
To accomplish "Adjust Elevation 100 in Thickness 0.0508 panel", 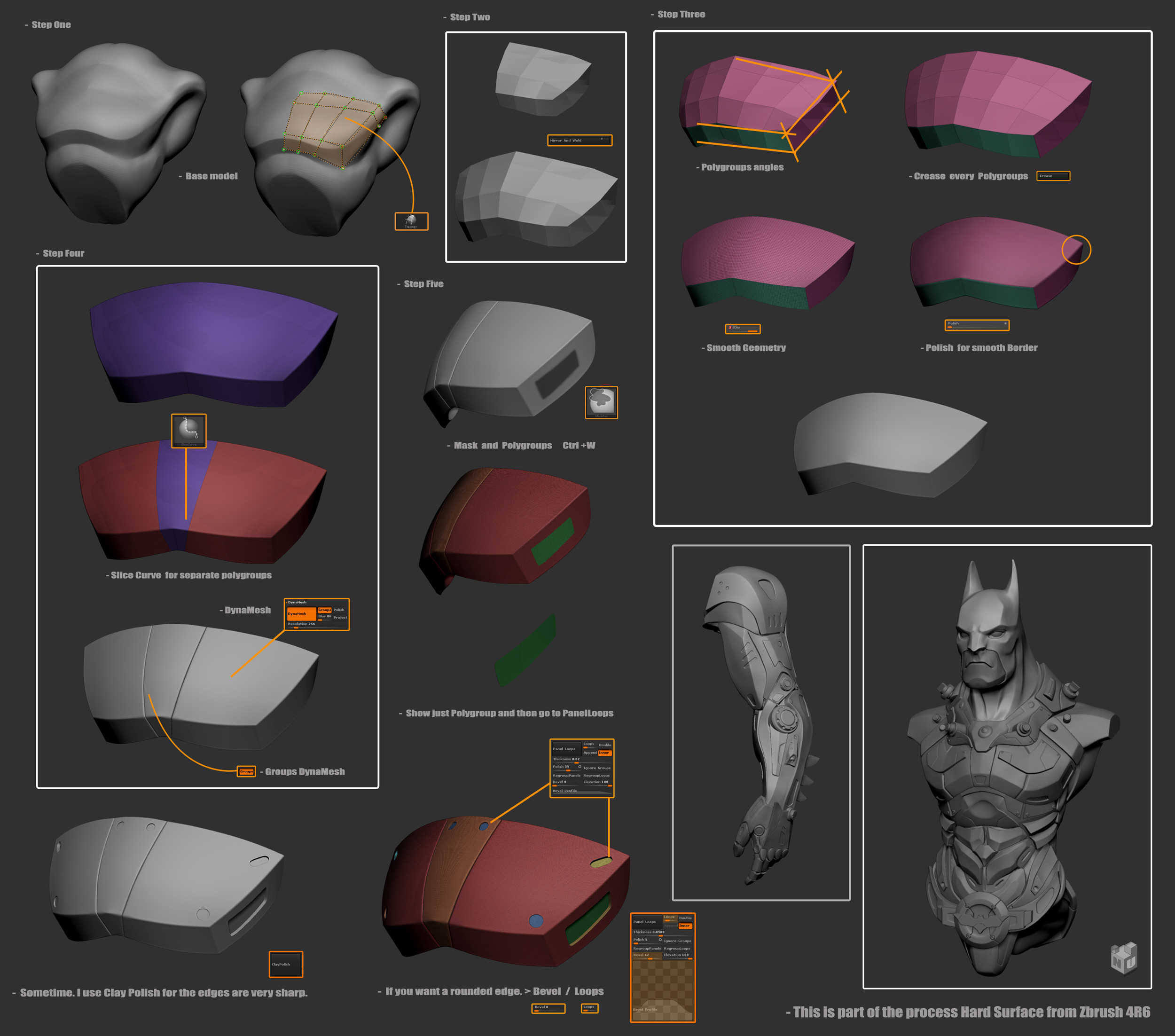I will 678,957.
